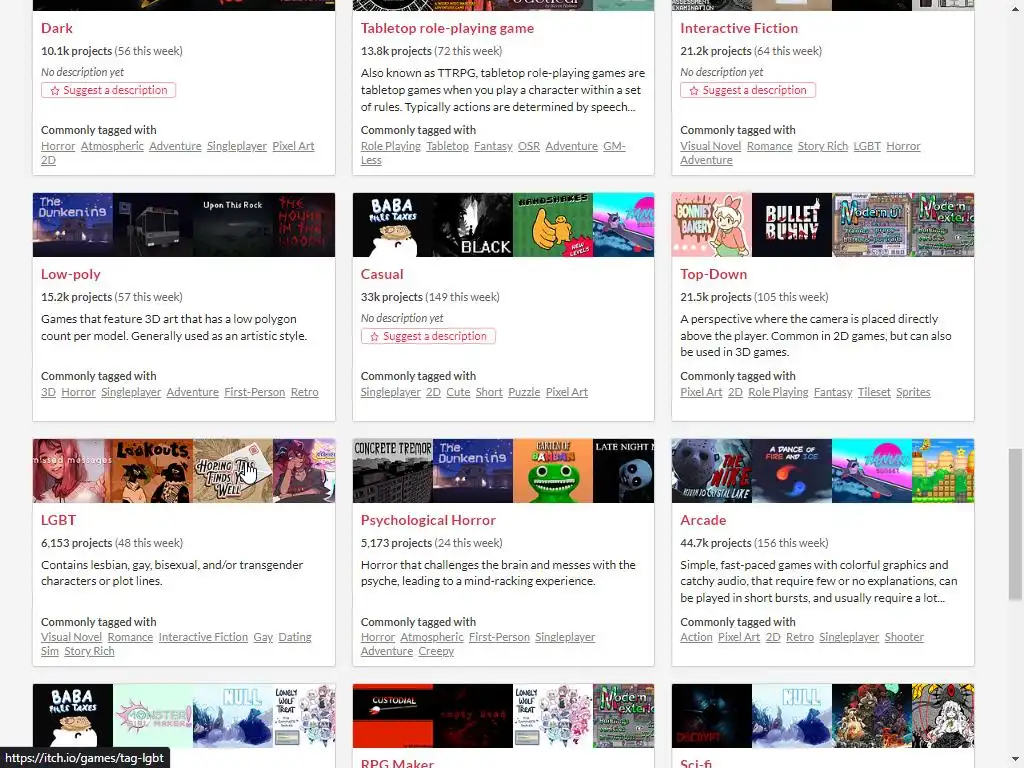
Task: Open the RPG Maker tag heading
Action: coord(397,763)
